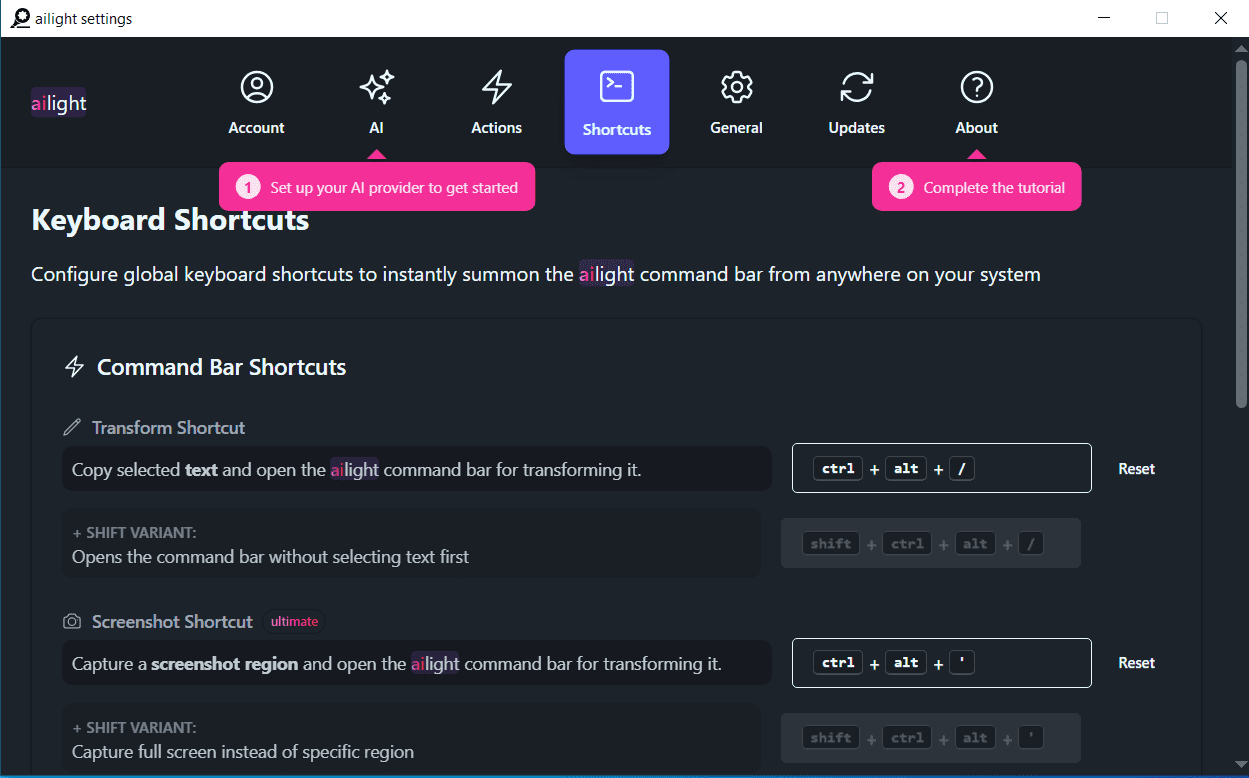
Task: Click the 'Screenshot Shortcut' label
Action: (x=172, y=622)
